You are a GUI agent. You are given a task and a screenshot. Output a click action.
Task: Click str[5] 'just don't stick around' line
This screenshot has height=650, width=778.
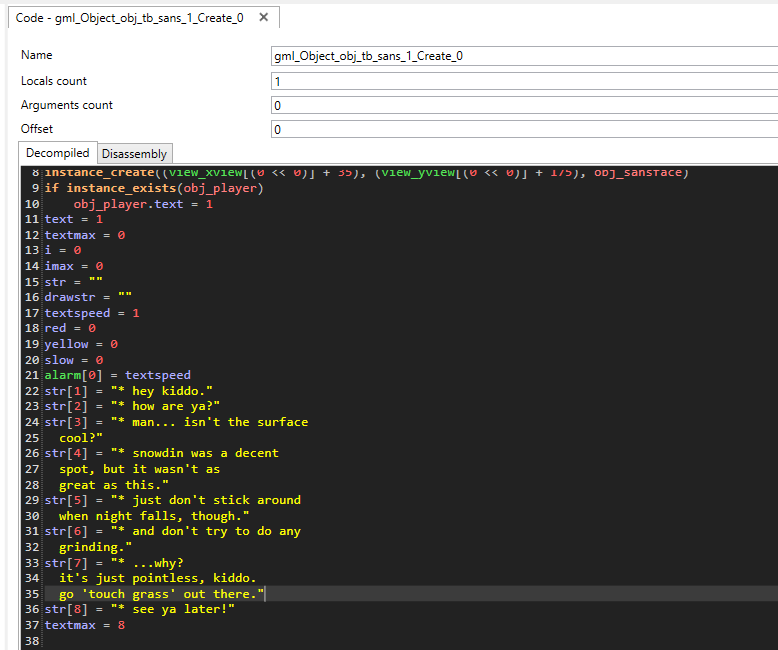(x=172, y=500)
